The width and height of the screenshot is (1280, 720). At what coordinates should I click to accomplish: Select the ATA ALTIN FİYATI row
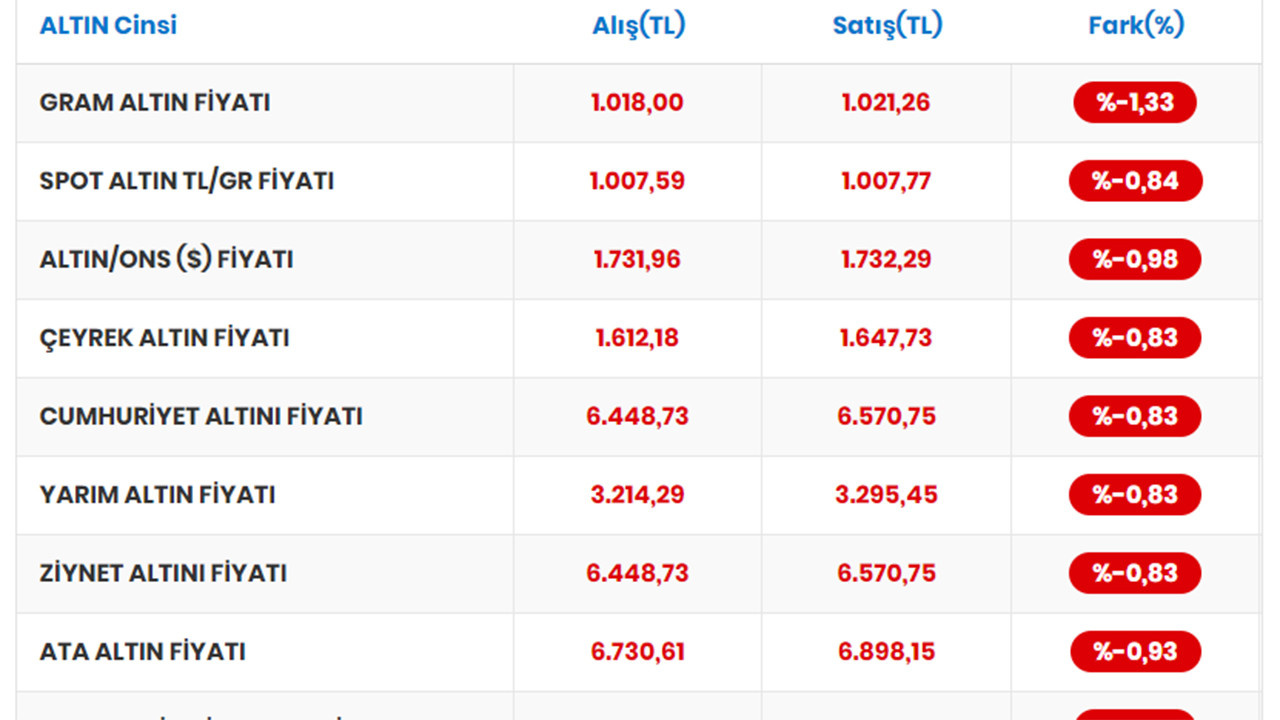[x=638, y=652]
